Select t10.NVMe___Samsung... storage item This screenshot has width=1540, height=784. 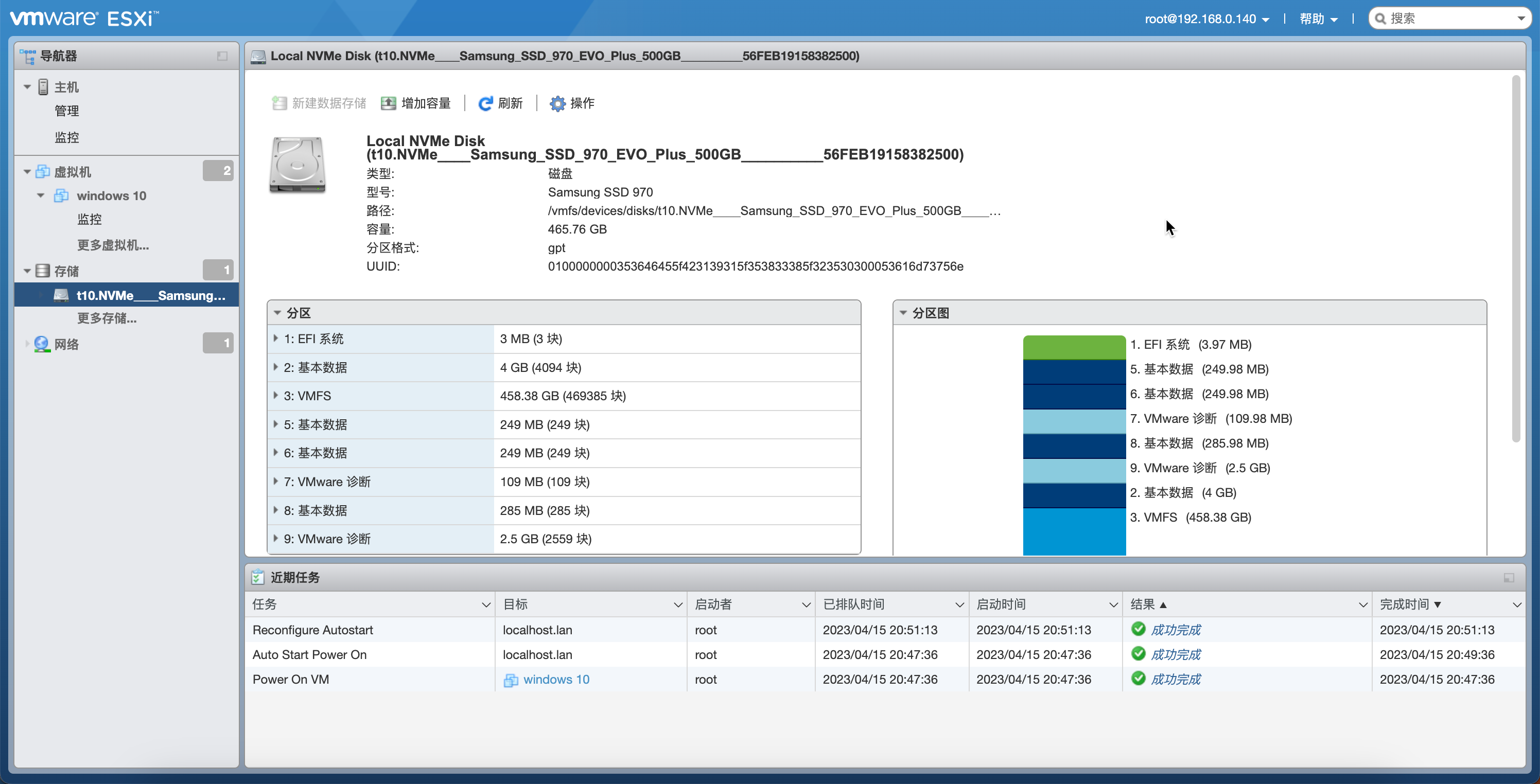[x=127, y=295]
